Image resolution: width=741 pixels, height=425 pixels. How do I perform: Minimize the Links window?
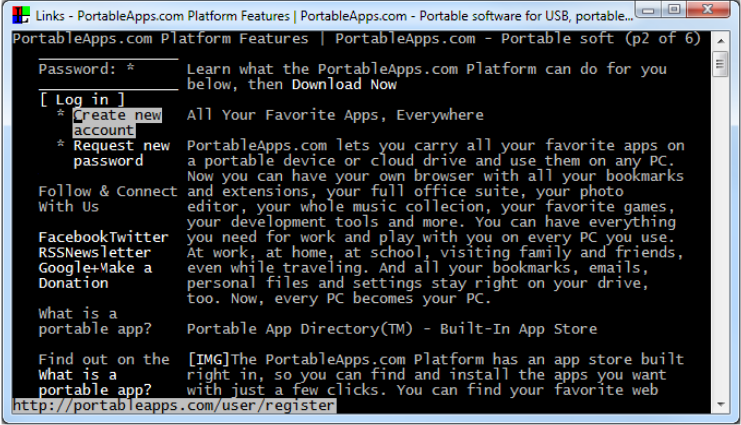(649, 10)
